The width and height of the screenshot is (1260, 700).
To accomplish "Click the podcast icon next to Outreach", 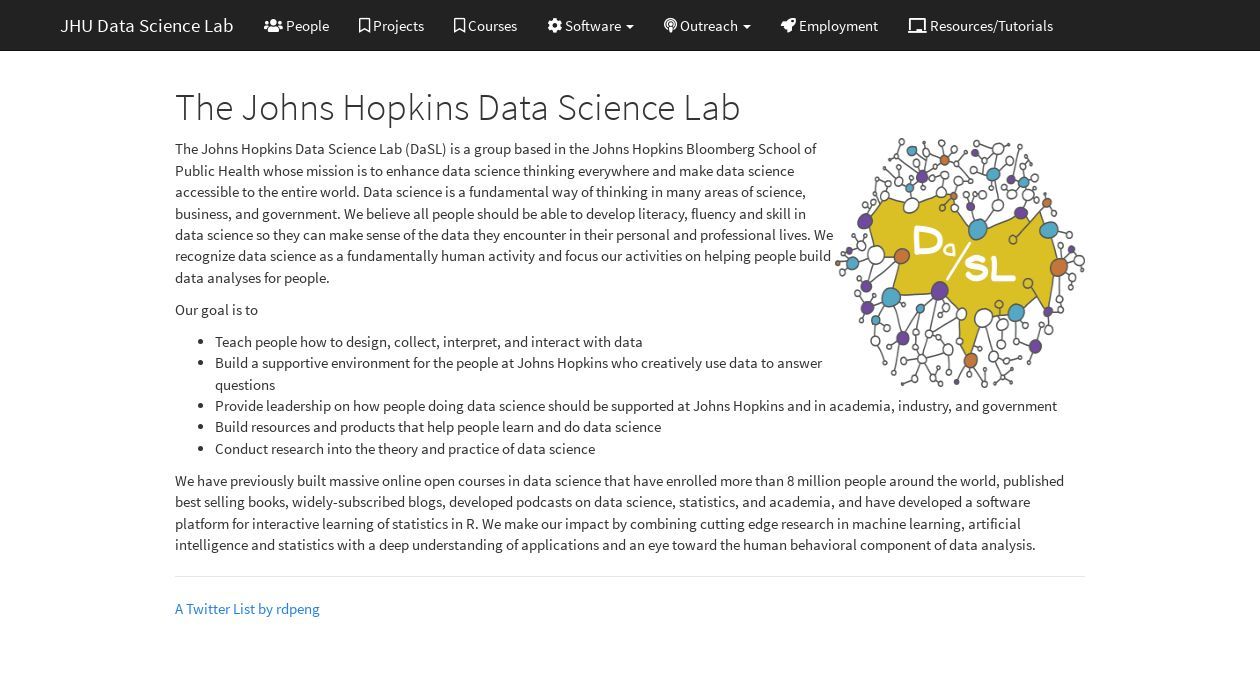I will point(670,26).
